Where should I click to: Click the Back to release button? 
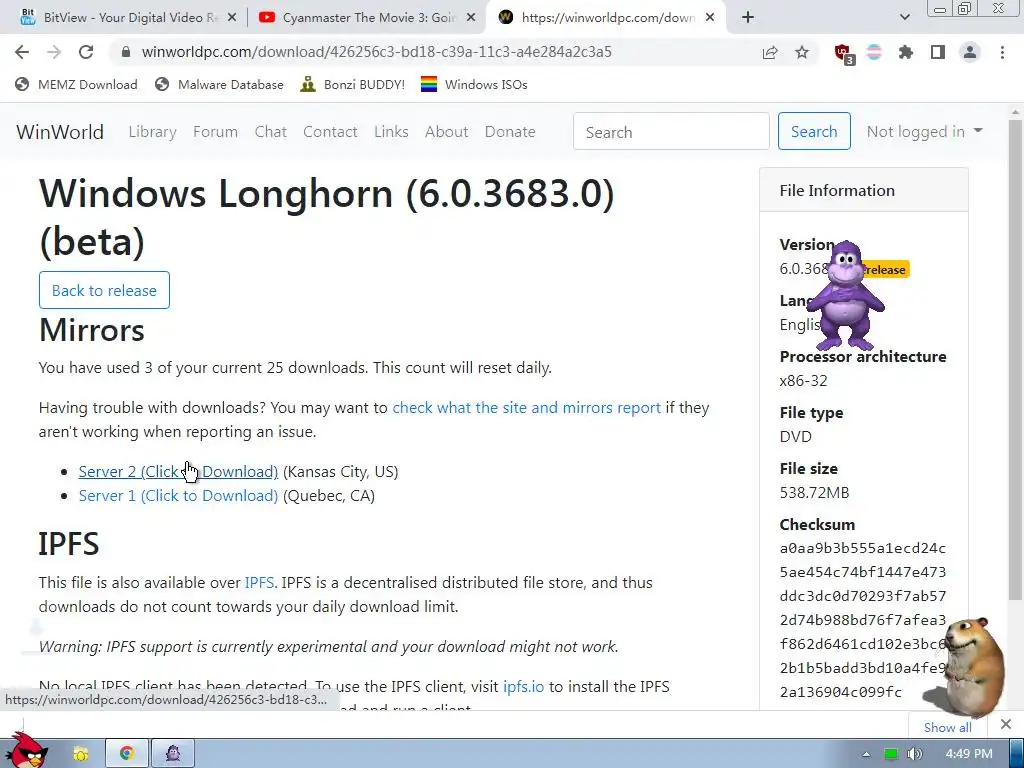[104, 290]
